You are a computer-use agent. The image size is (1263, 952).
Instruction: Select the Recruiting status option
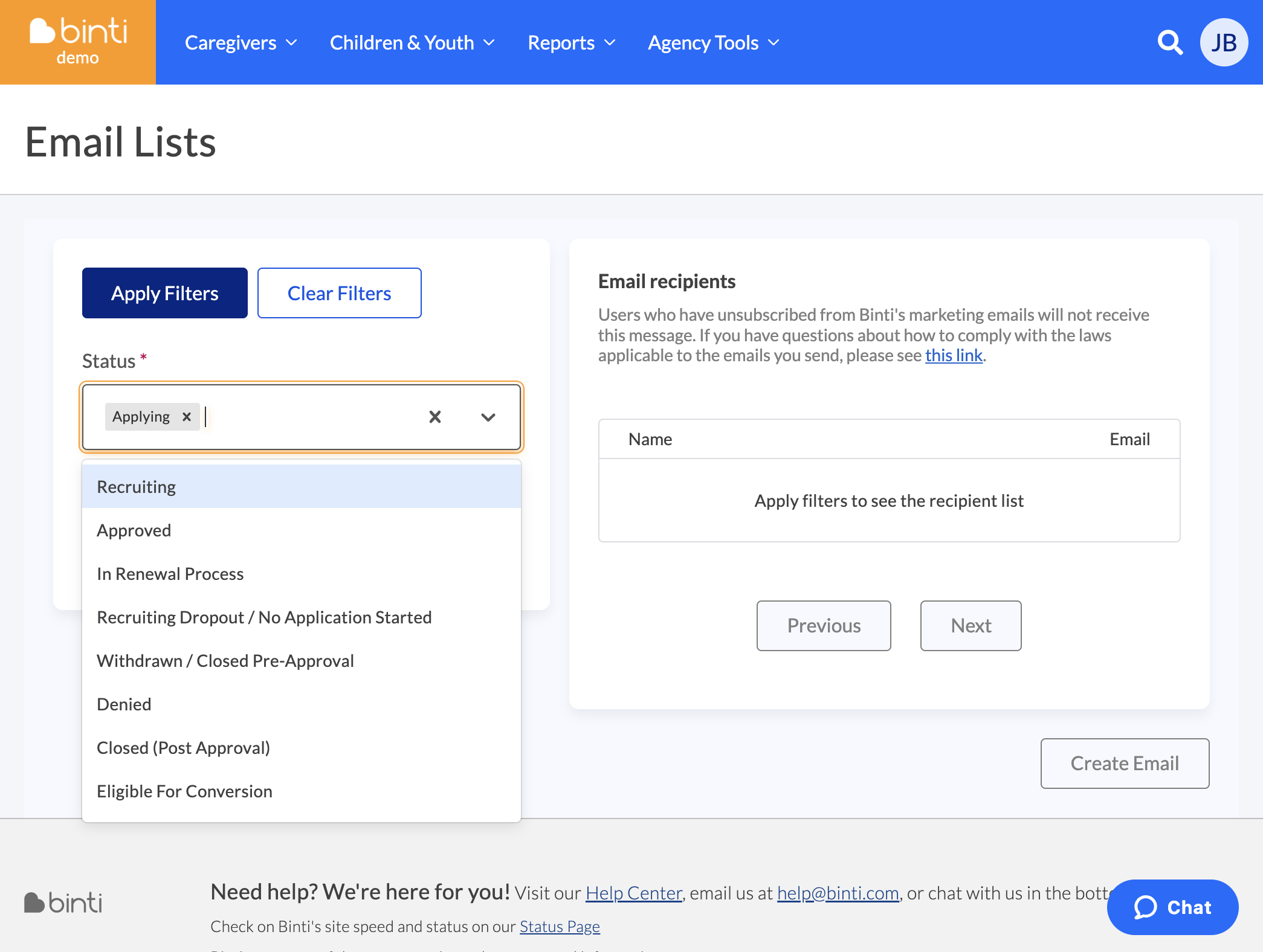302,487
